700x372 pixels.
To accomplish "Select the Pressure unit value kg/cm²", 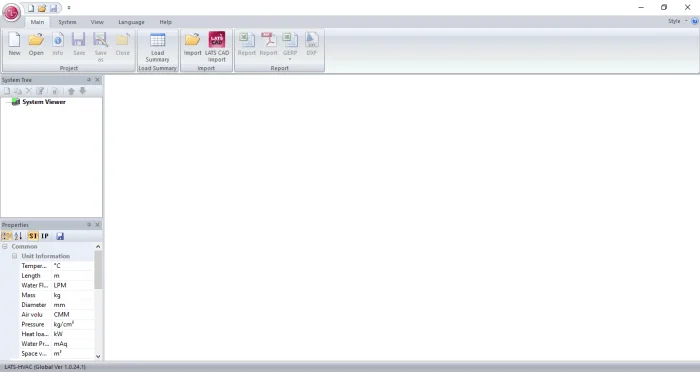I will point(73,324).
